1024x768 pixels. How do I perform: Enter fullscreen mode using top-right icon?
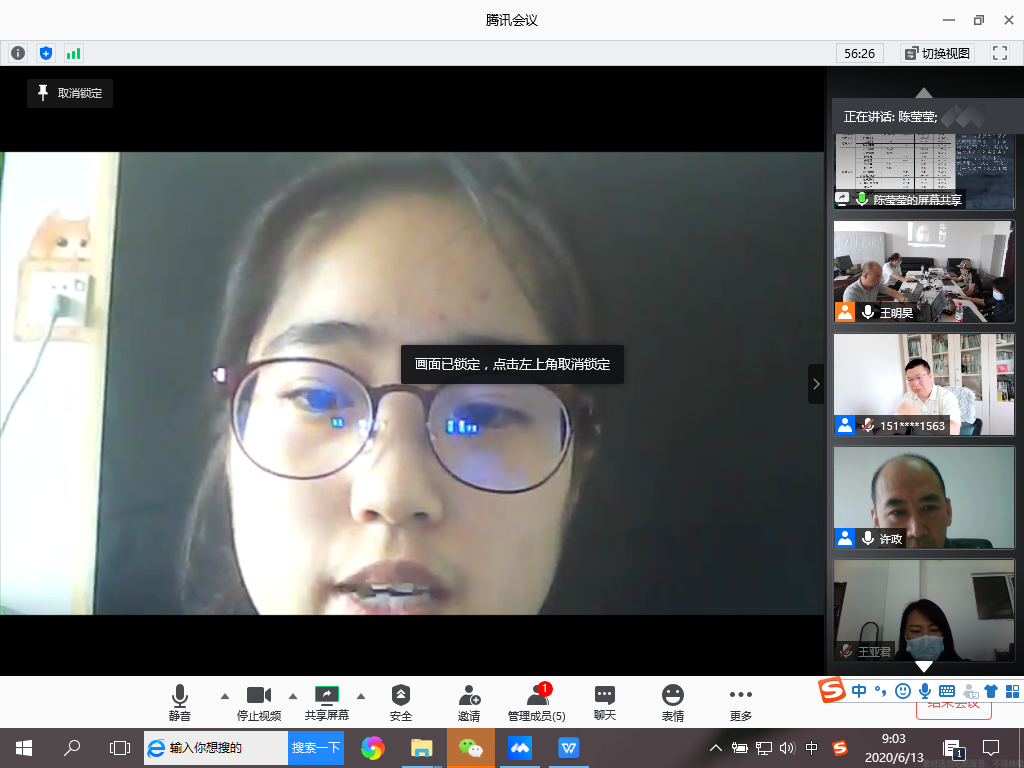click(999, 53)
